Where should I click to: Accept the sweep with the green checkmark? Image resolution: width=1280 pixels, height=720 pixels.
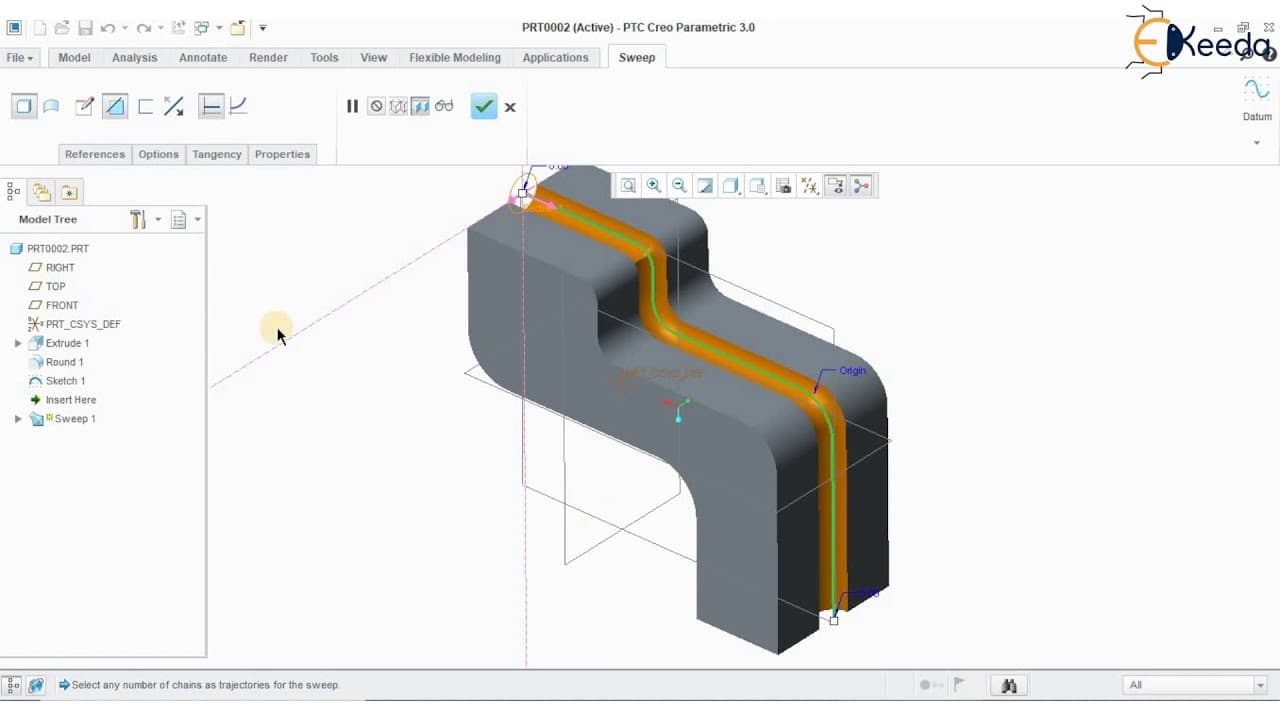click(x=484, y=106)
